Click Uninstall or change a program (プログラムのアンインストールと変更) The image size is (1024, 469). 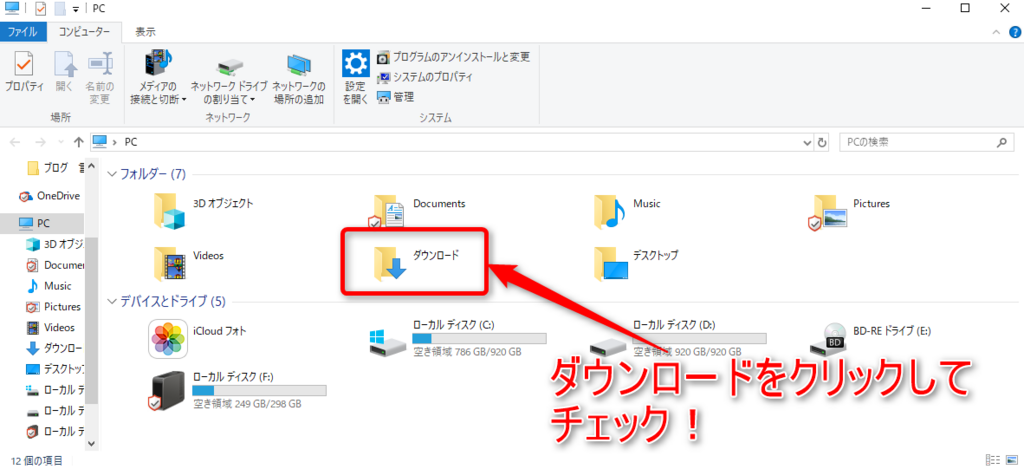(x=453, y=57)
